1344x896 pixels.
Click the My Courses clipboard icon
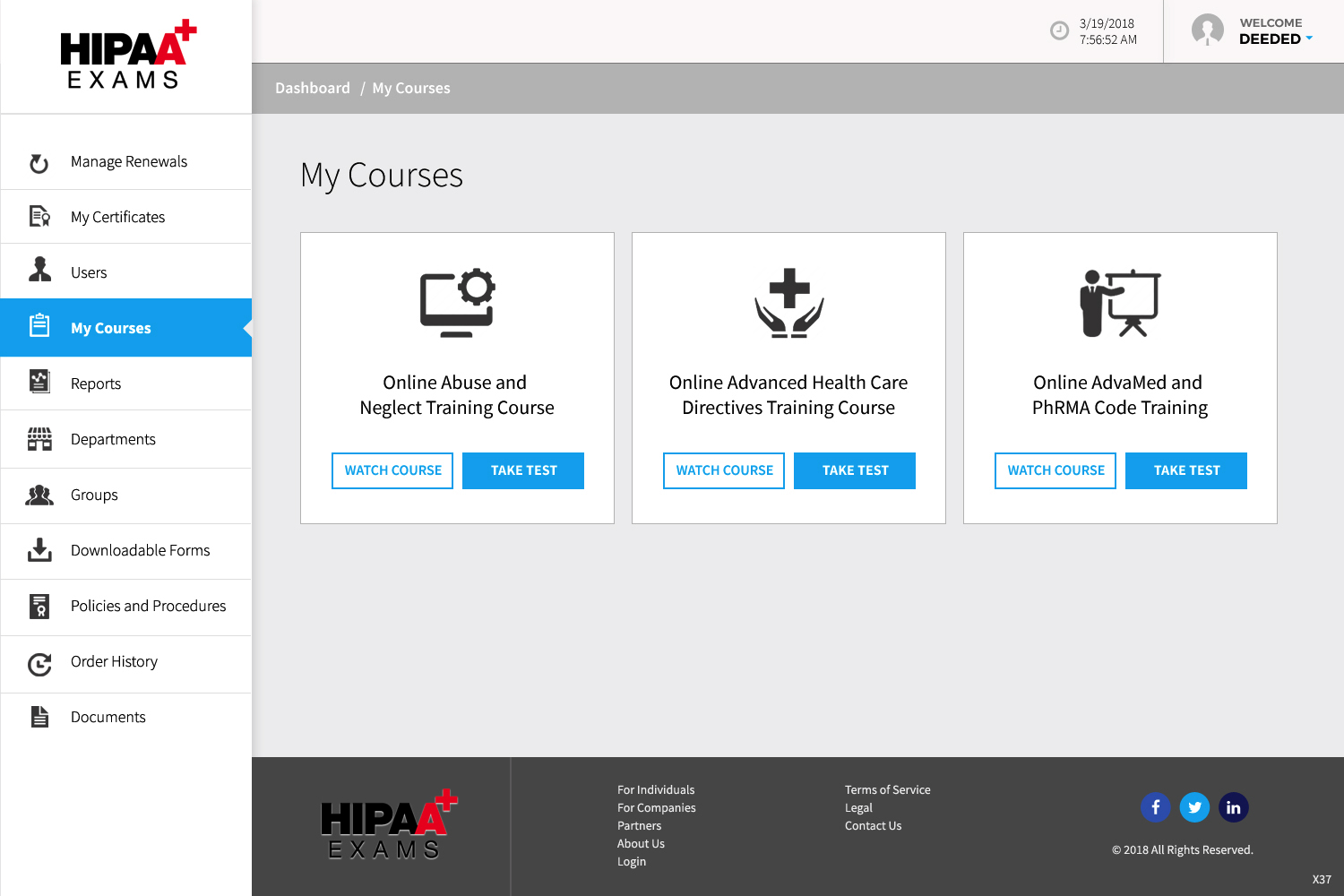click(x=39, y=325)
